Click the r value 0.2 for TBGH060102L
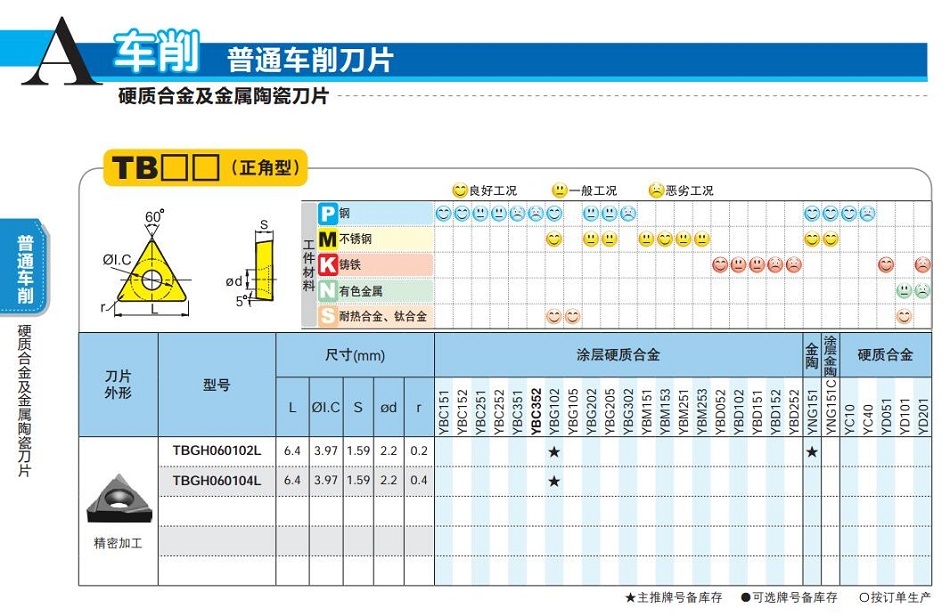 (x=419, y=451)
